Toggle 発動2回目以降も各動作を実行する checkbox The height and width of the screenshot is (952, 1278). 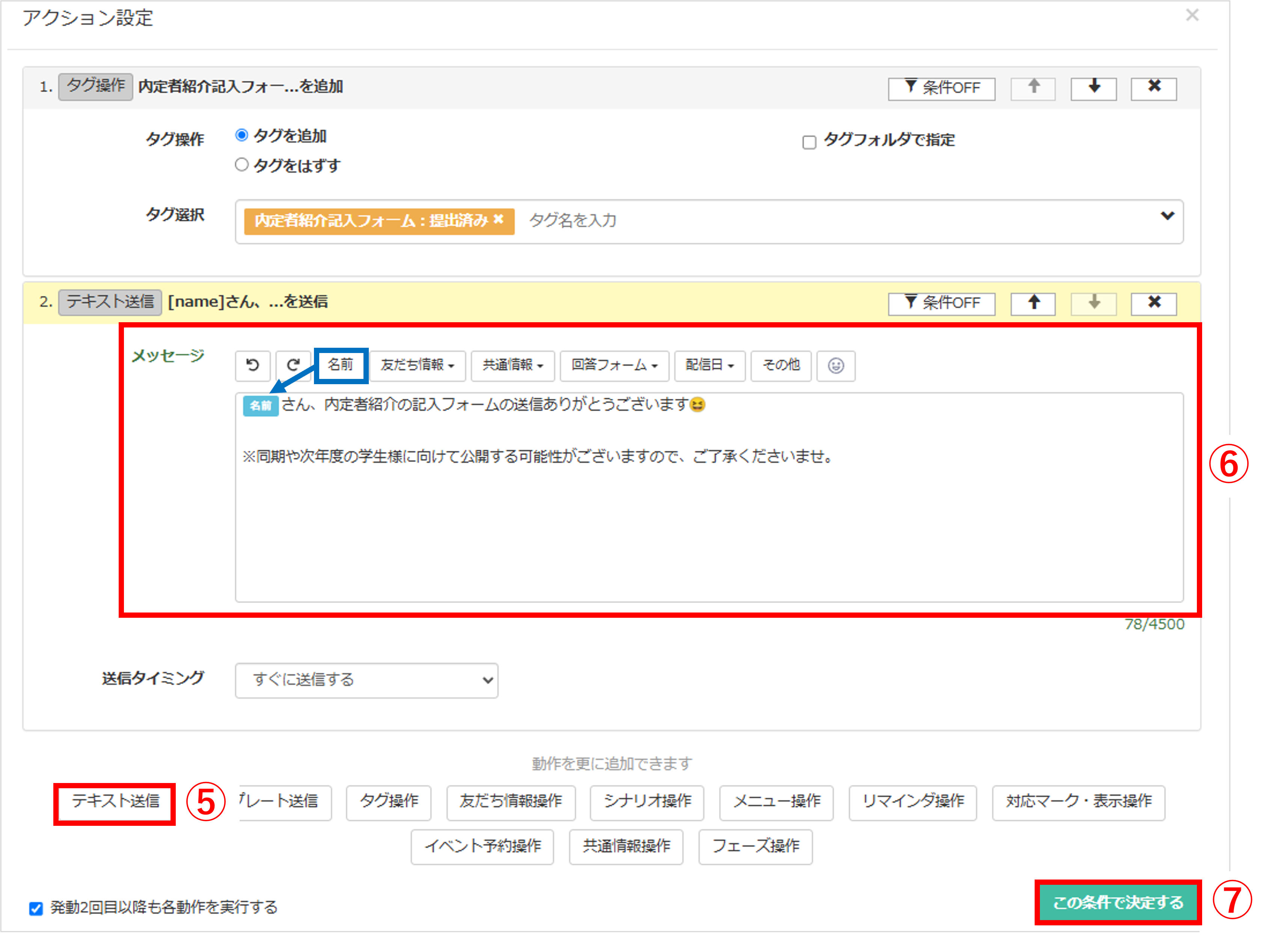coord(36,908)
